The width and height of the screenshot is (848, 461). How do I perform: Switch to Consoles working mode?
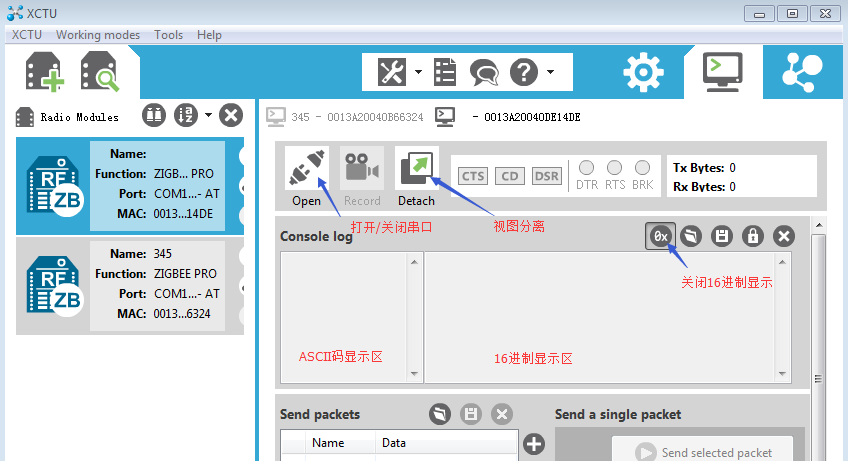point(723,72)
